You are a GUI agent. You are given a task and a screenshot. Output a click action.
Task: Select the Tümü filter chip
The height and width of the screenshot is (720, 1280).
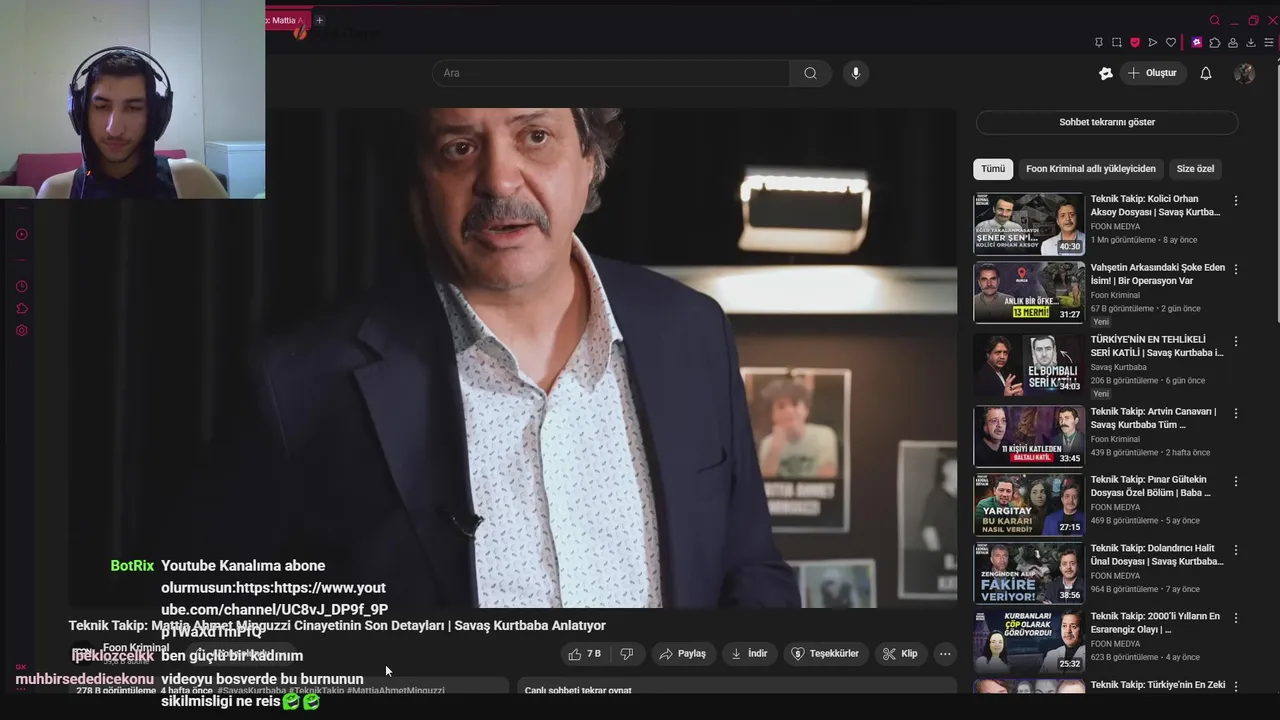[993, 169]
